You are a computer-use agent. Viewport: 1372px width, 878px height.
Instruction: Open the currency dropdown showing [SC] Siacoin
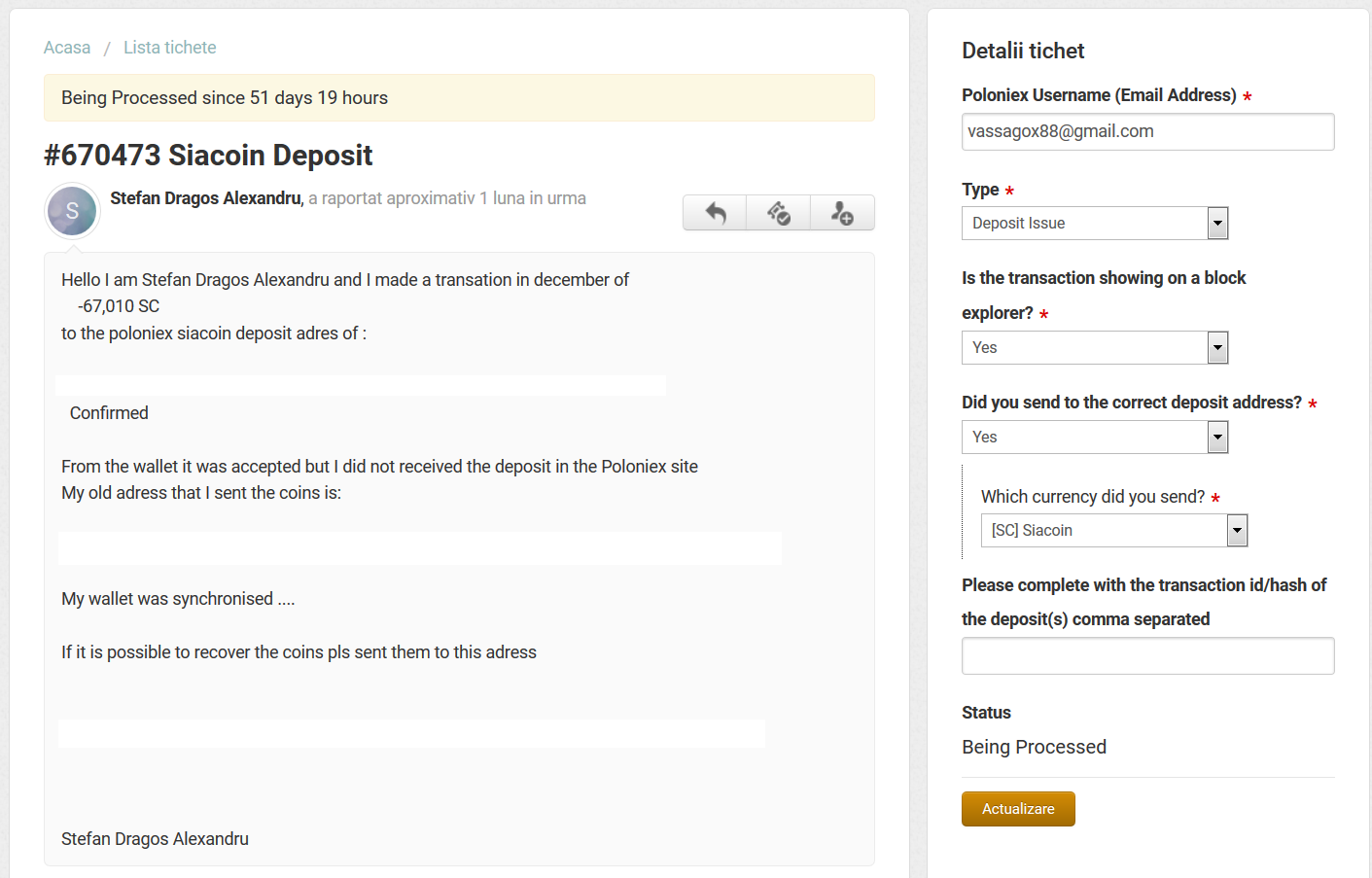[x=1113, y=531]
